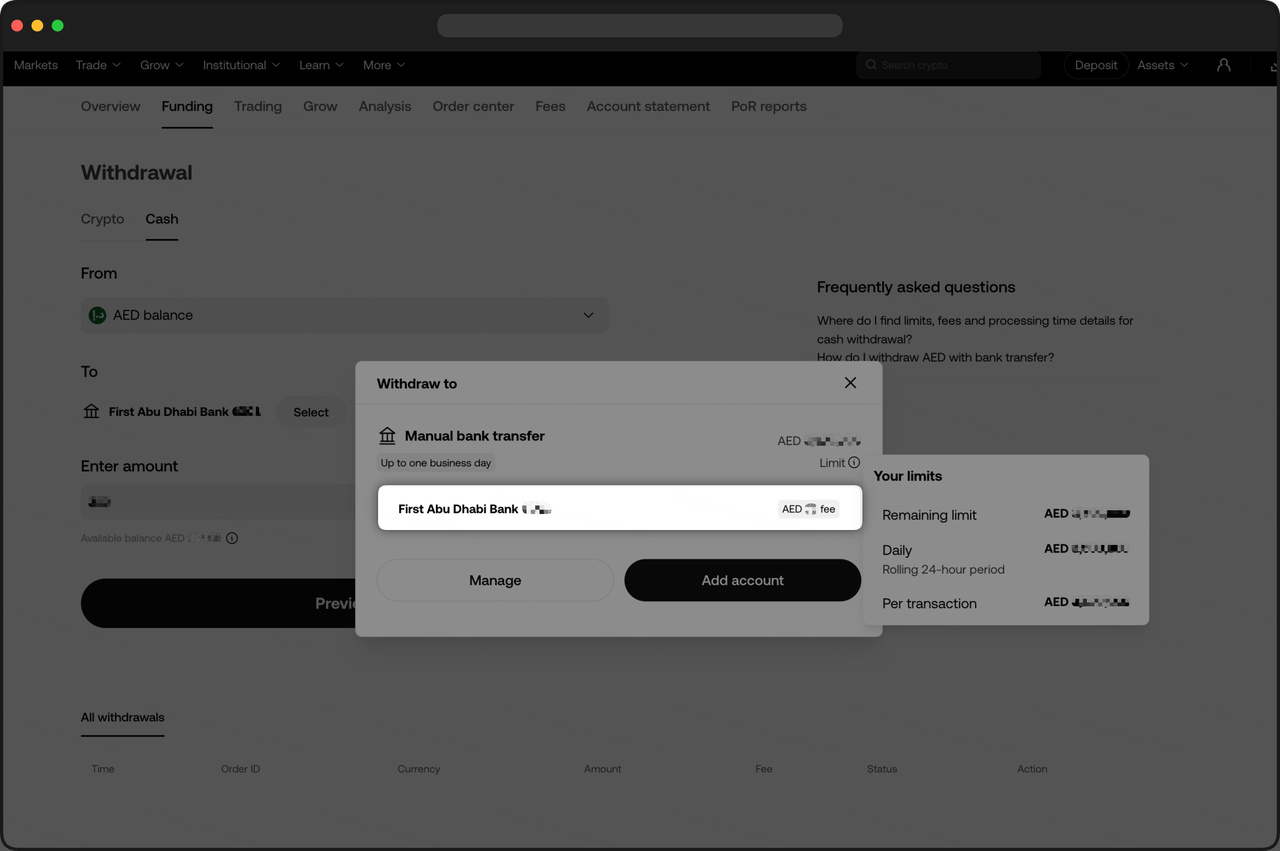
Task: Click the Amount column header
Action: pyautogui.click(x=602, y=769)
